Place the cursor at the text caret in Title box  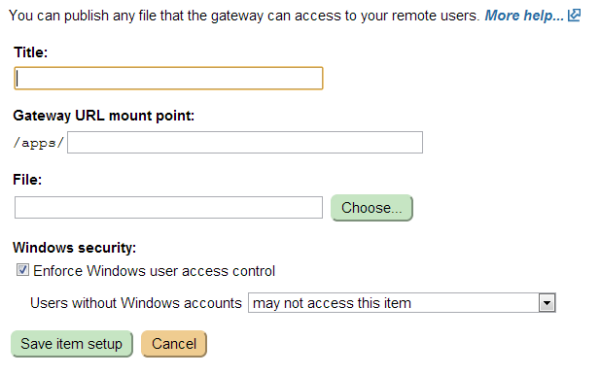coord(18,79)
